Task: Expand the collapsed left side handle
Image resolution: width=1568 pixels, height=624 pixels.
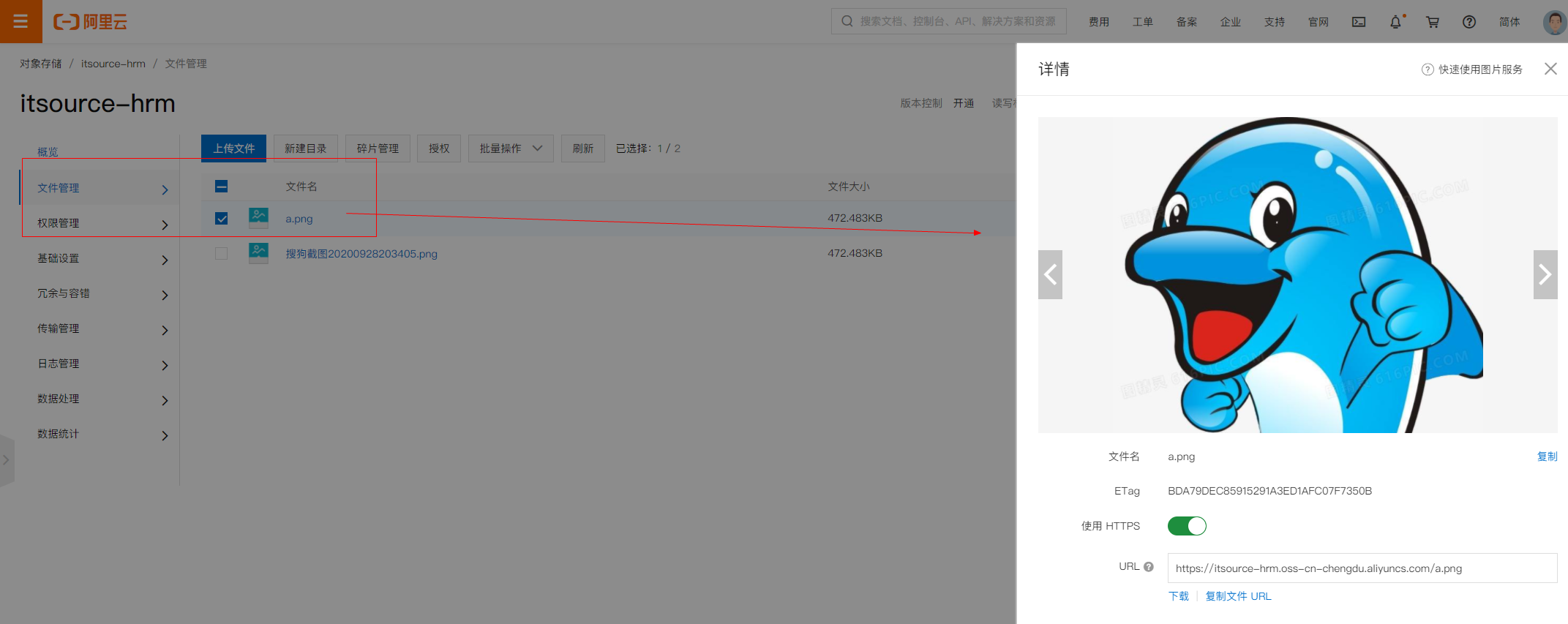Action: click(x=7, y=460)
